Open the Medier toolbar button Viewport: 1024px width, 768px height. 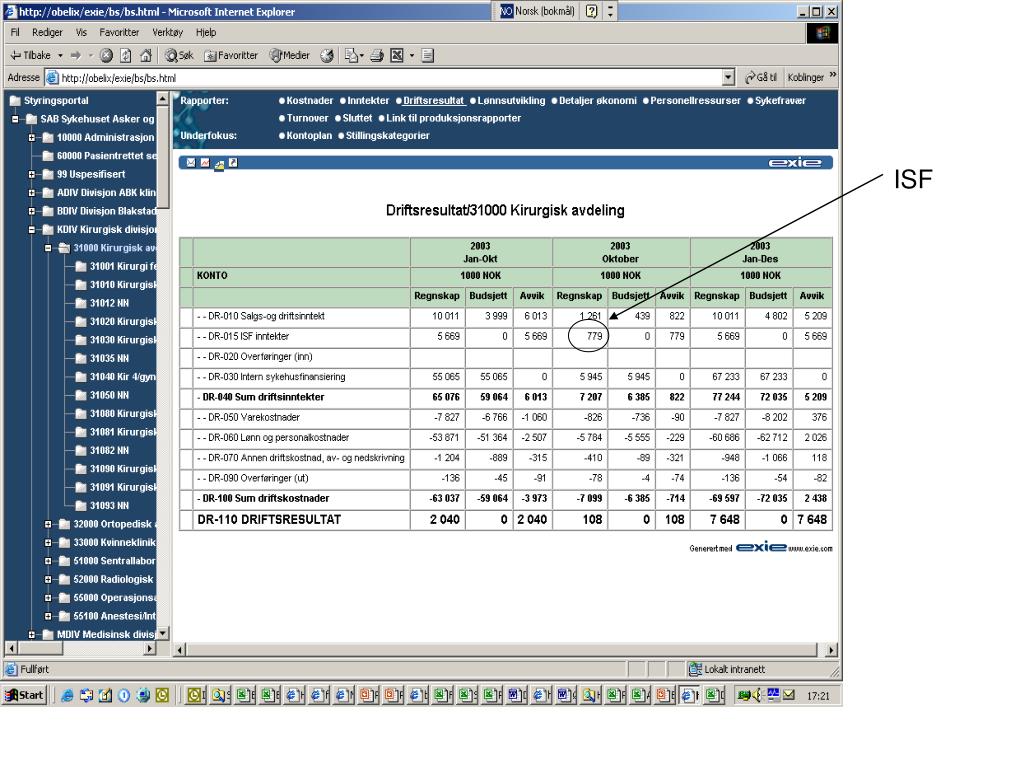pos(290,56)
